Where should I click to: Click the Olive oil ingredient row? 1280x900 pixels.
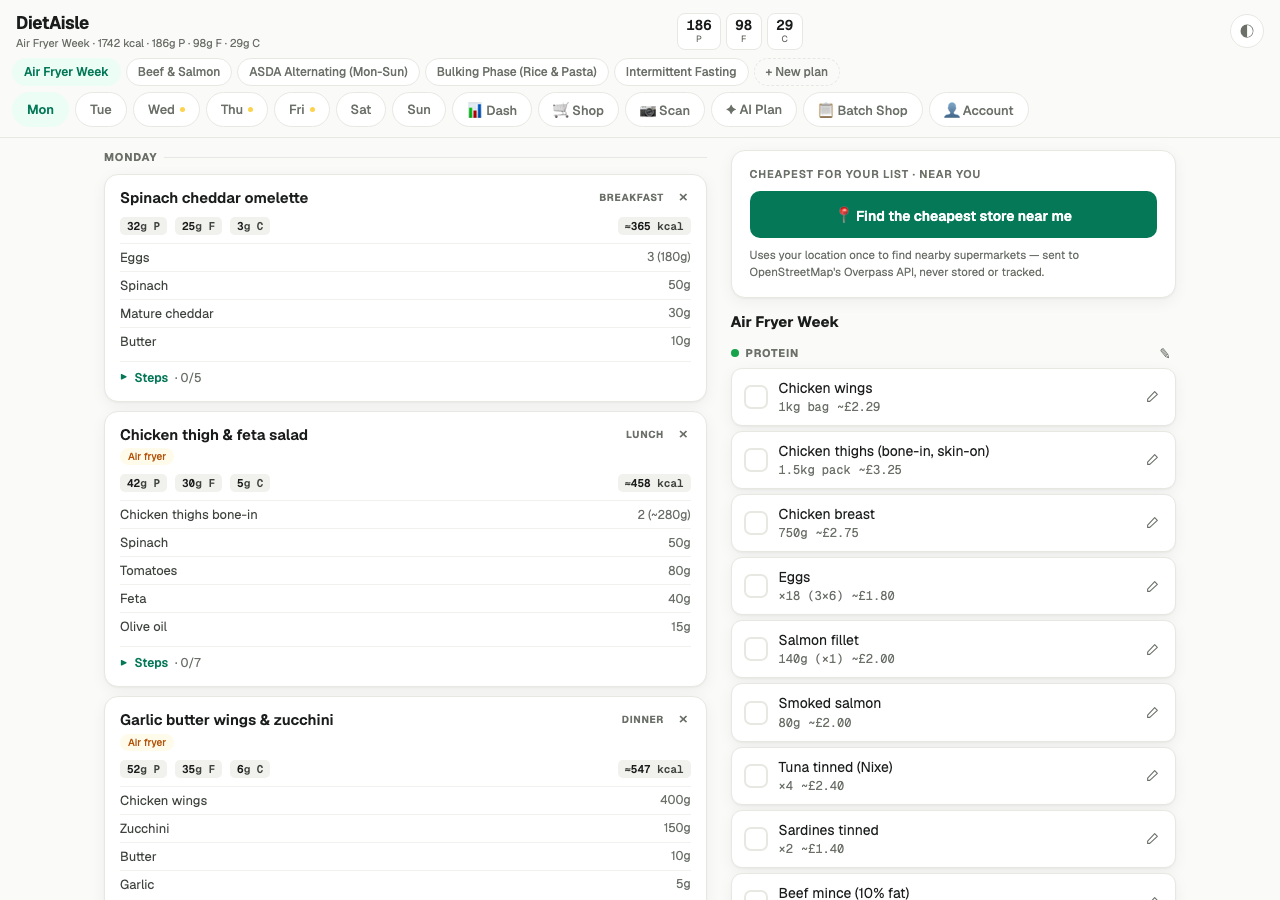point(405,626)
